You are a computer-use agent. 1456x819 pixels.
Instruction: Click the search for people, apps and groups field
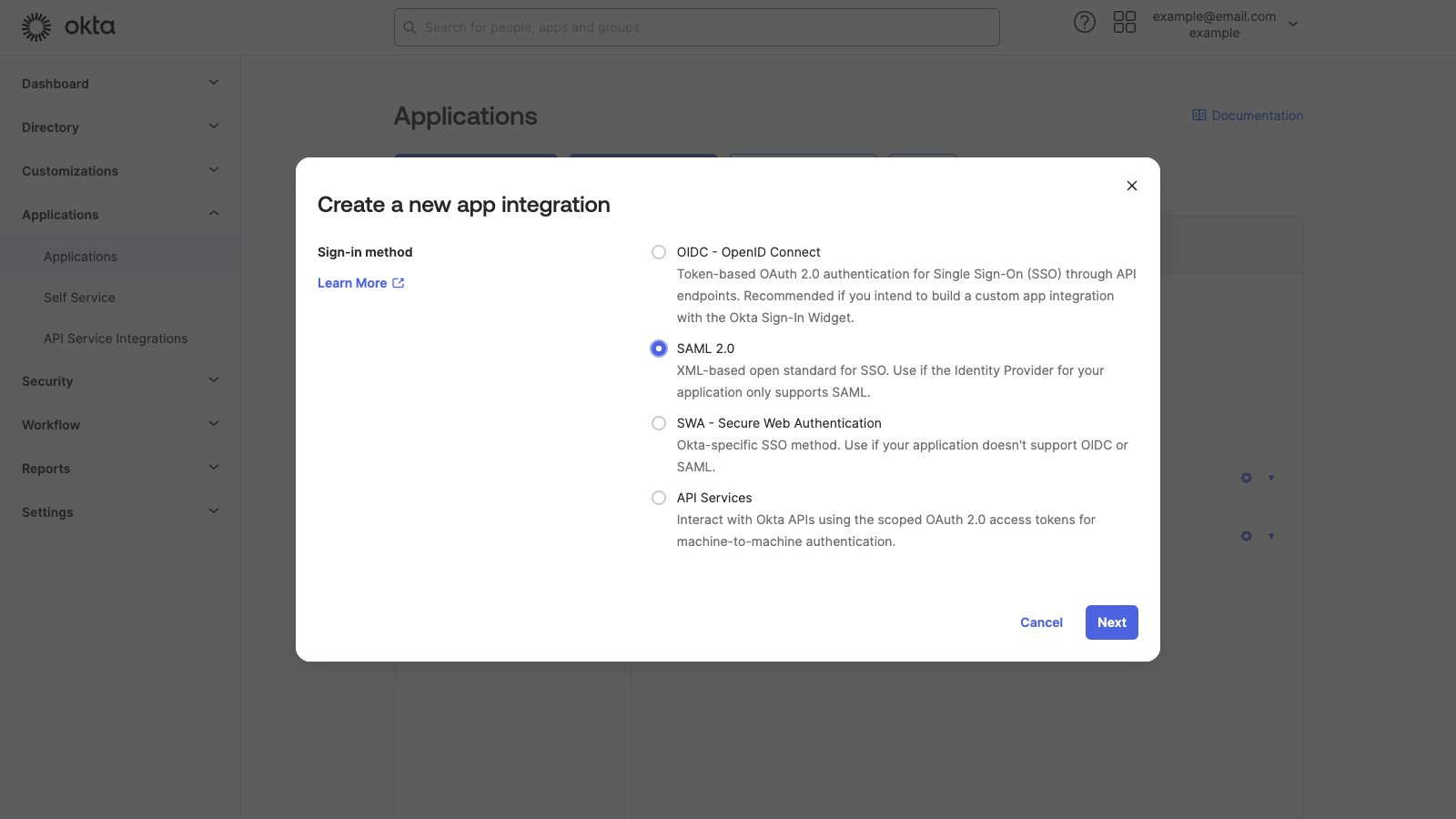[696, 27]
